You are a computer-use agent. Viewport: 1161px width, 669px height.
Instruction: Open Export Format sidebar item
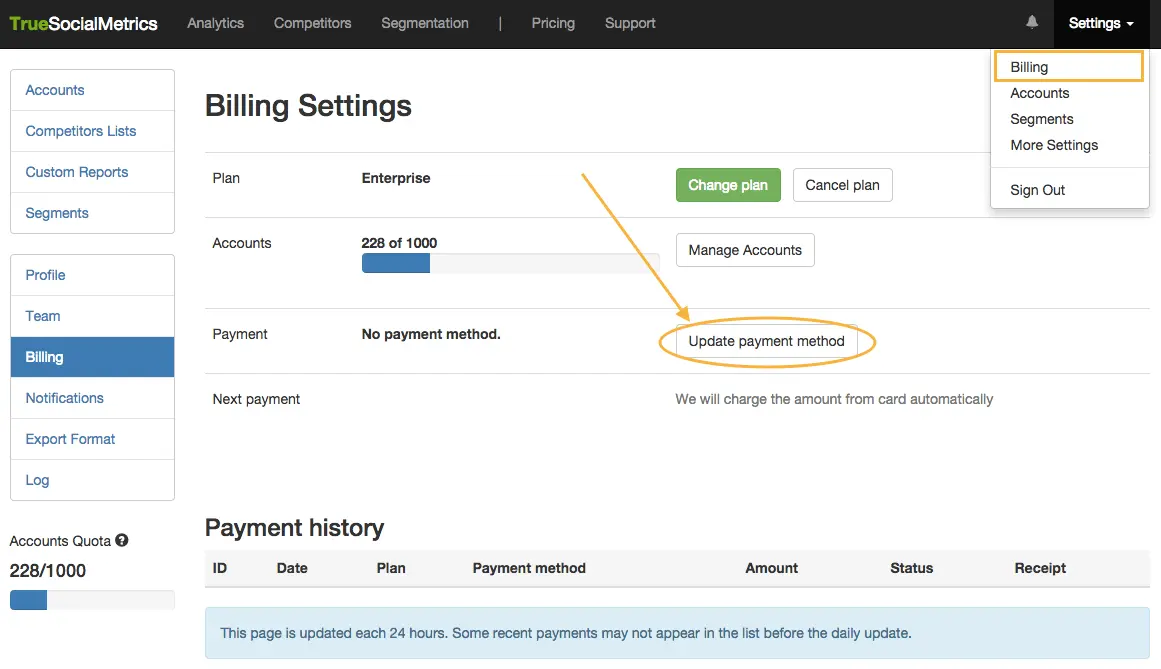[x=70, y=439]
